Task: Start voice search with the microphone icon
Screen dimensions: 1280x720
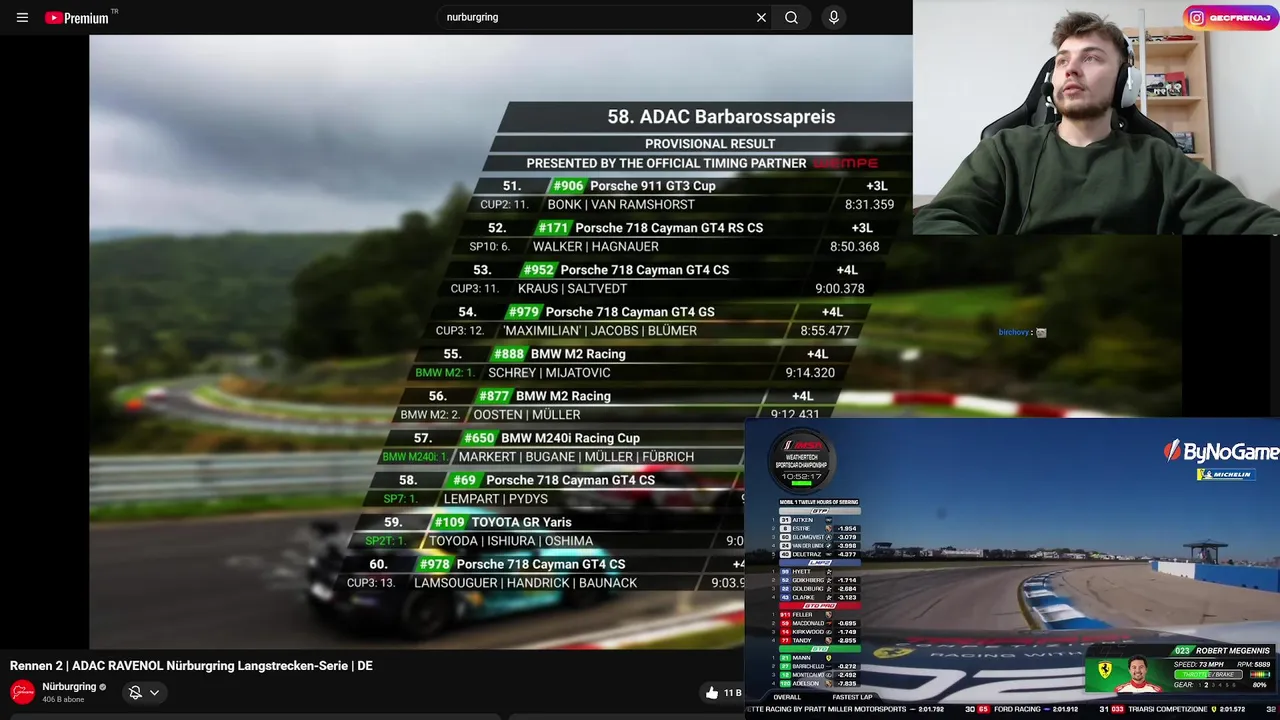Action: click(x=833, y=17)
